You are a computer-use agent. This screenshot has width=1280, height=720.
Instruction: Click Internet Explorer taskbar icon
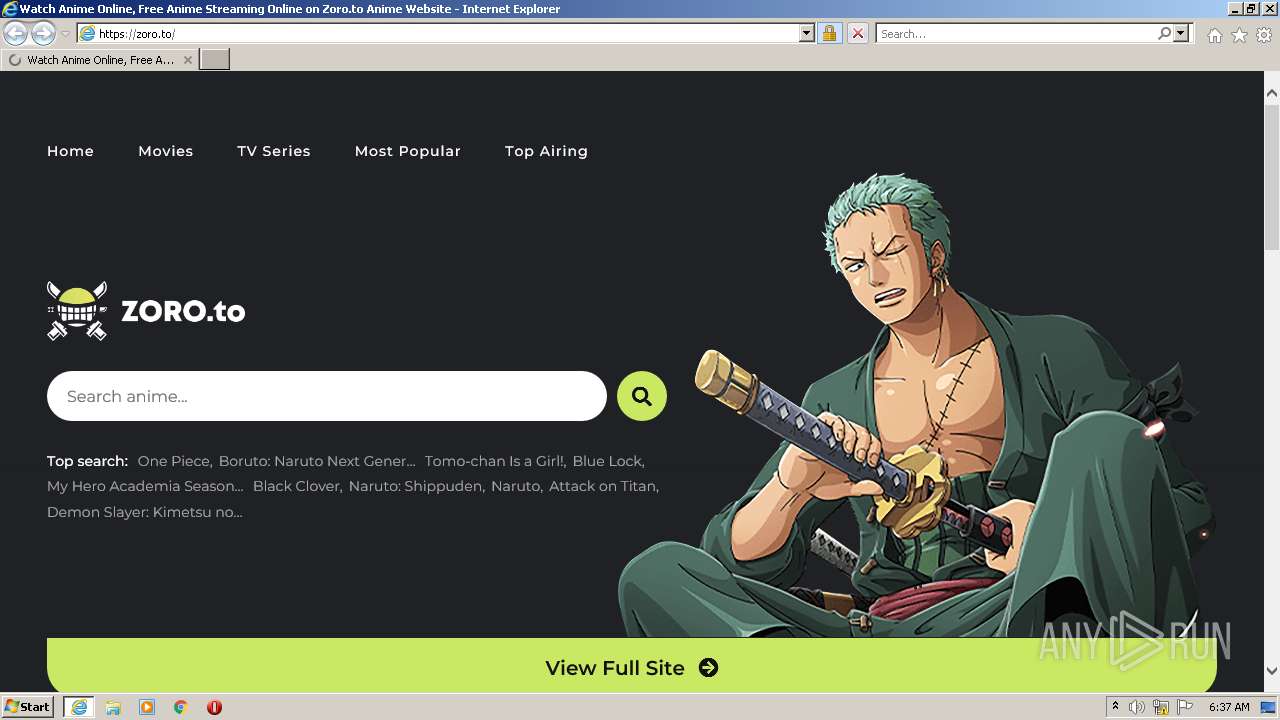click(x=79, y=707)
